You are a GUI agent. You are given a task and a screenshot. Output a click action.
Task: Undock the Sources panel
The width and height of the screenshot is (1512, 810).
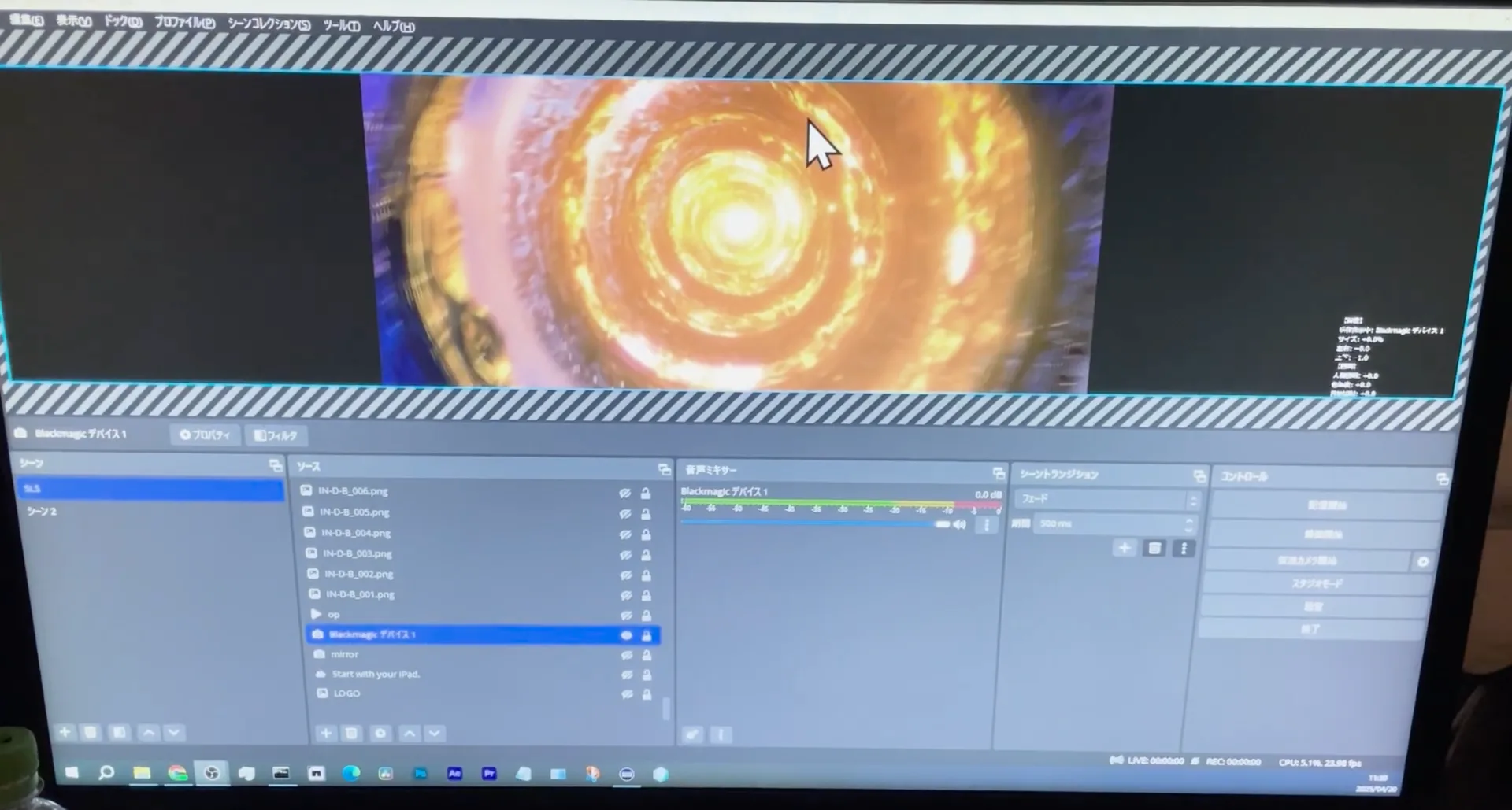pyautogui.click(x=665, y=469)
